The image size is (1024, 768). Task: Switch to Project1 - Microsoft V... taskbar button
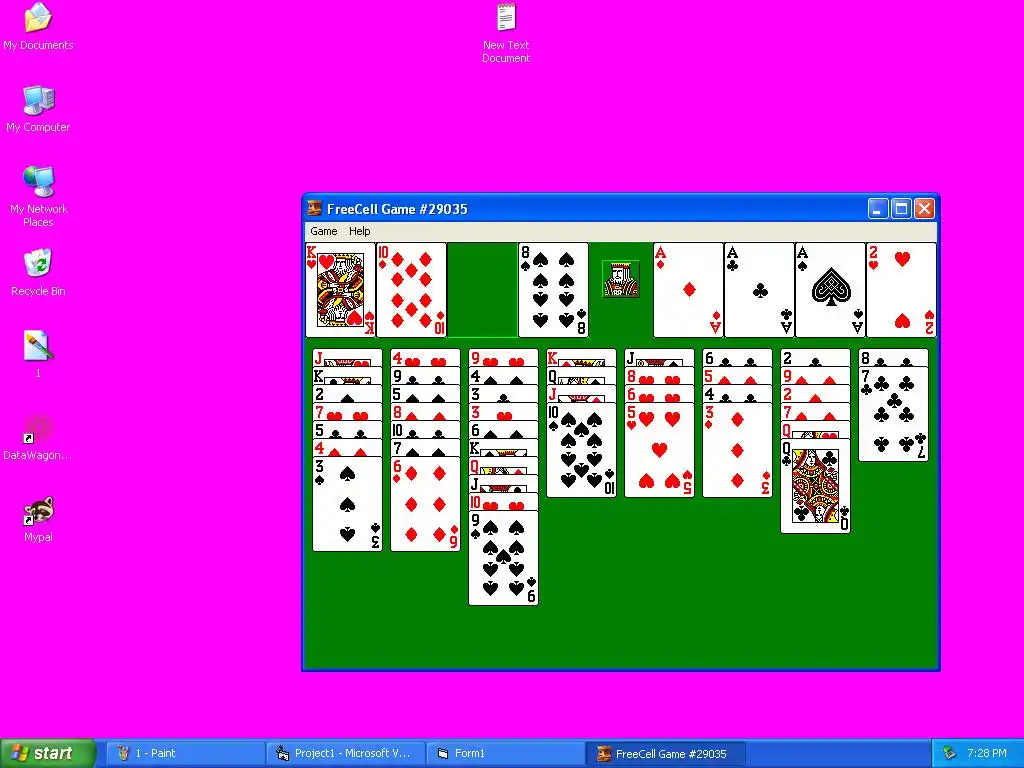[x=345, y=754]
